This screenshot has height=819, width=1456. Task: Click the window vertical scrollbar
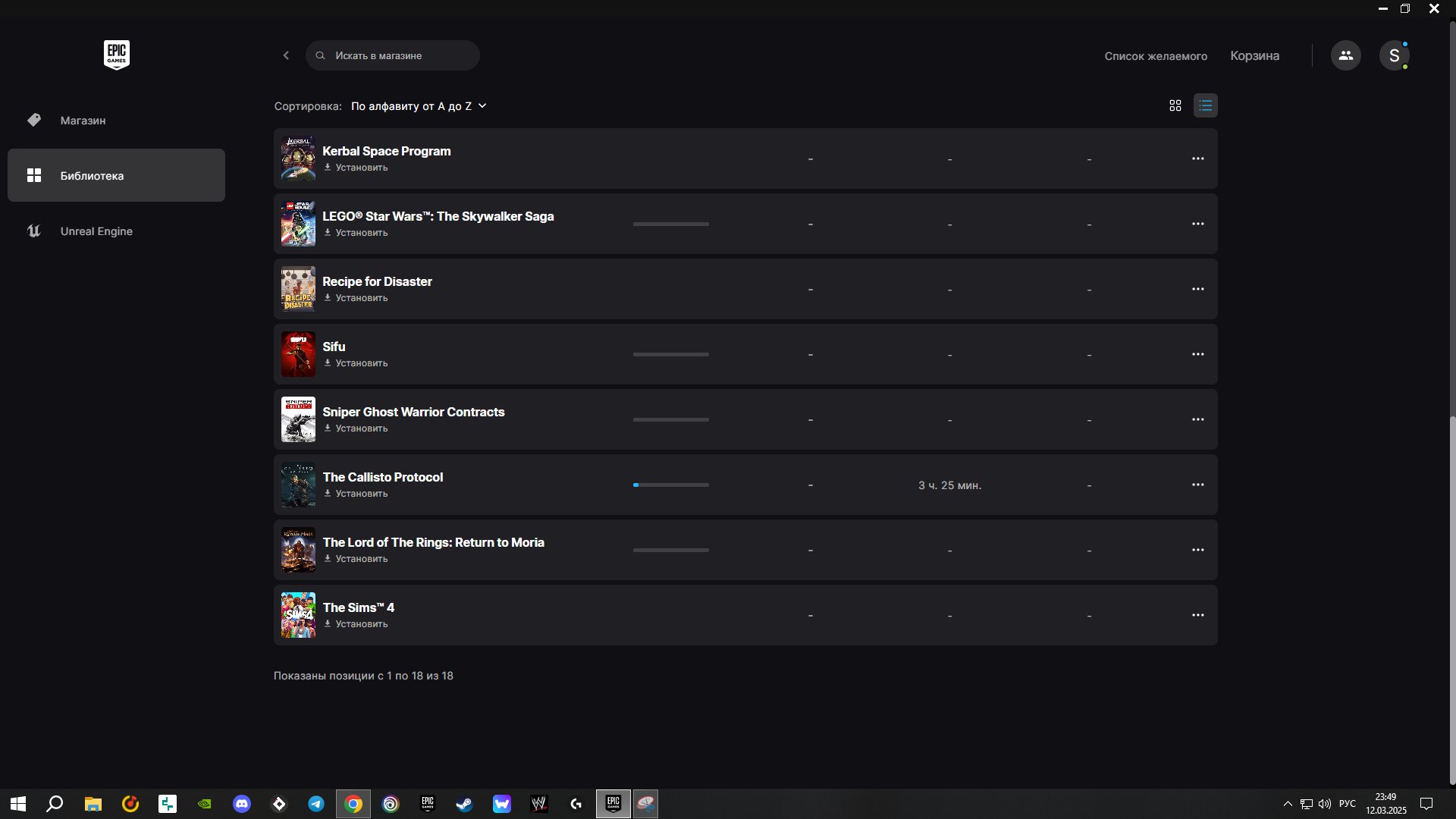click(x=1451, y=601)
